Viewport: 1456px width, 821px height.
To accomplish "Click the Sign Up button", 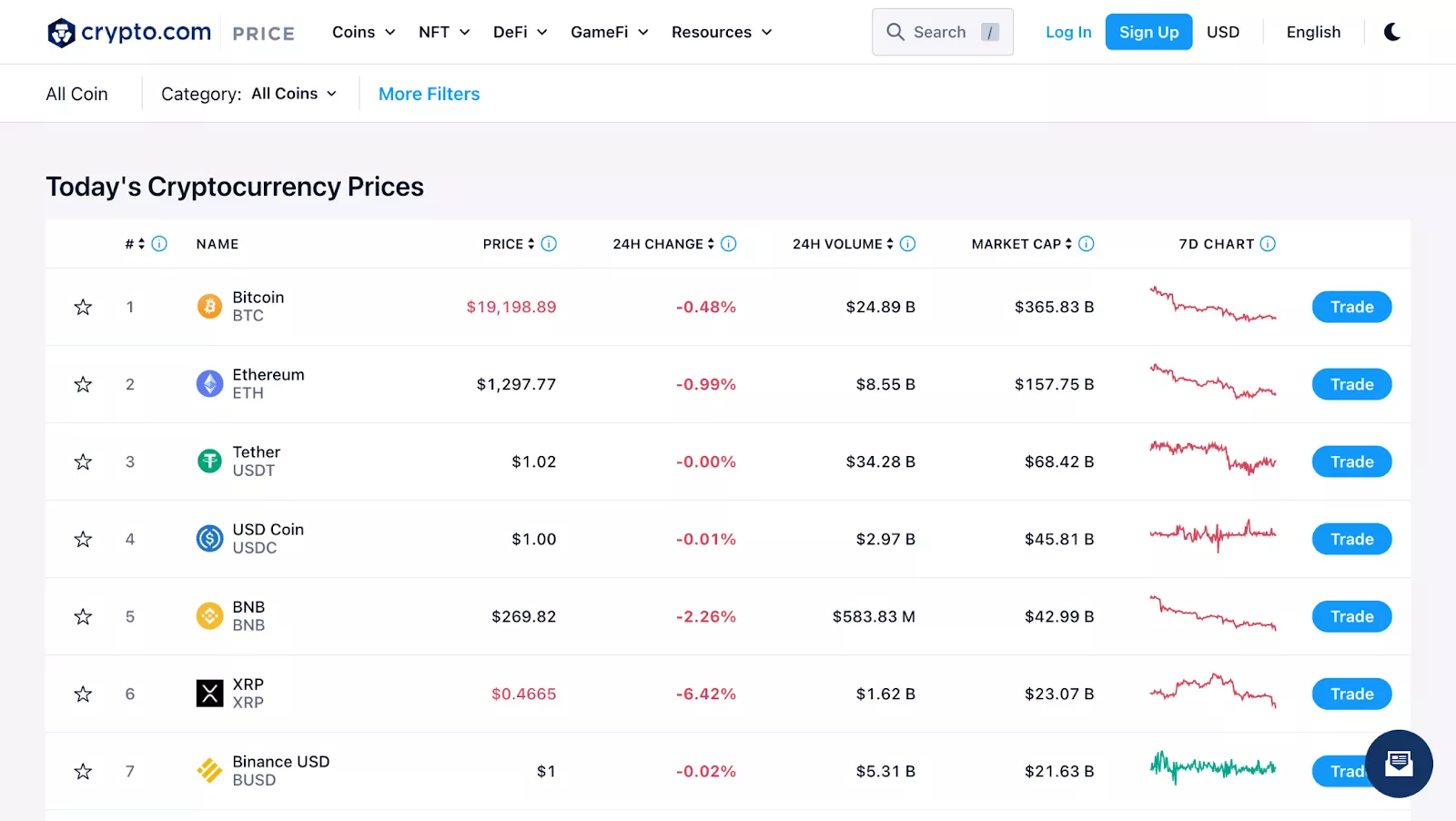I will pos(1148,32).
